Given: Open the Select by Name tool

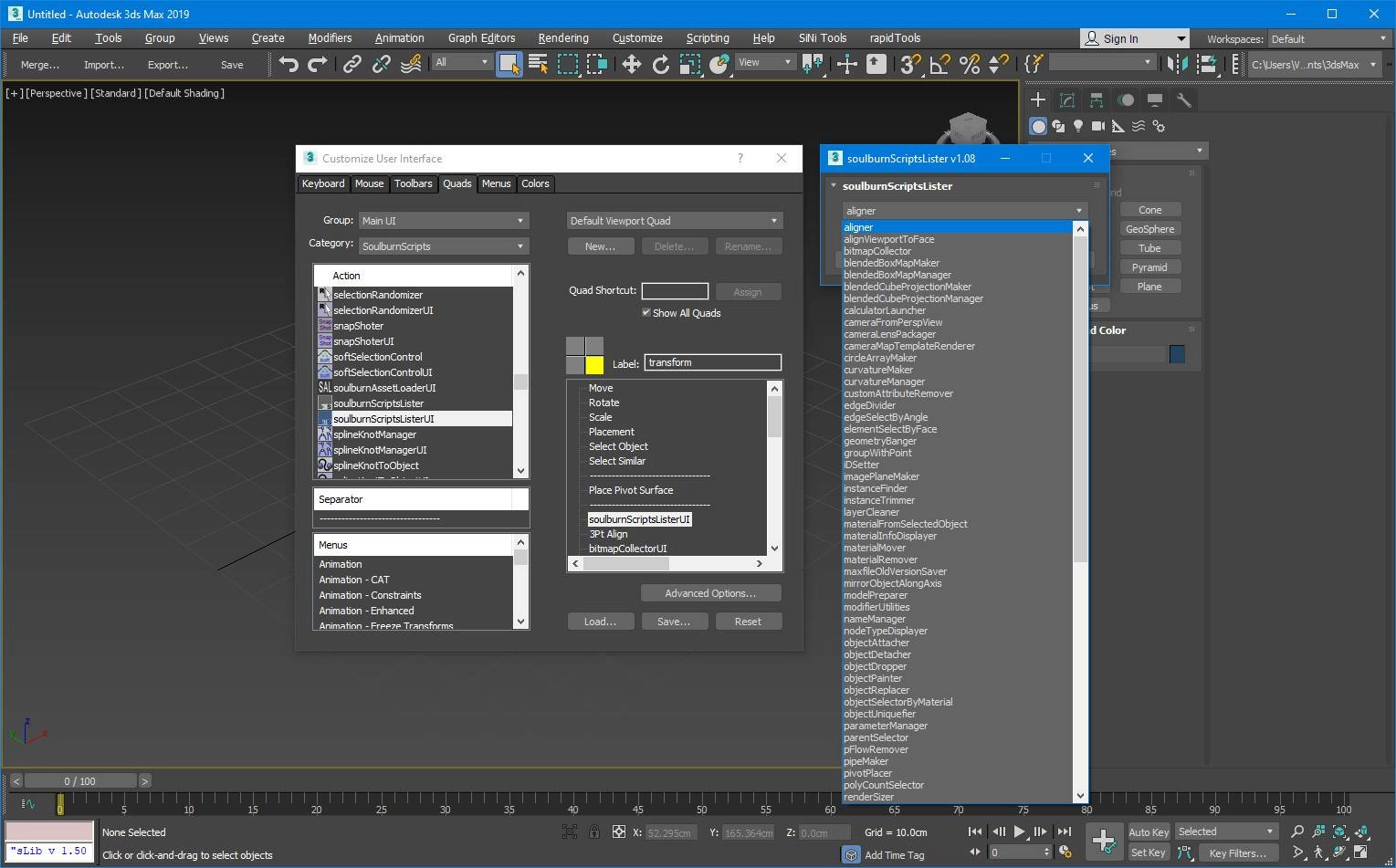Looking at the screenshot, I should click(538, 64).
